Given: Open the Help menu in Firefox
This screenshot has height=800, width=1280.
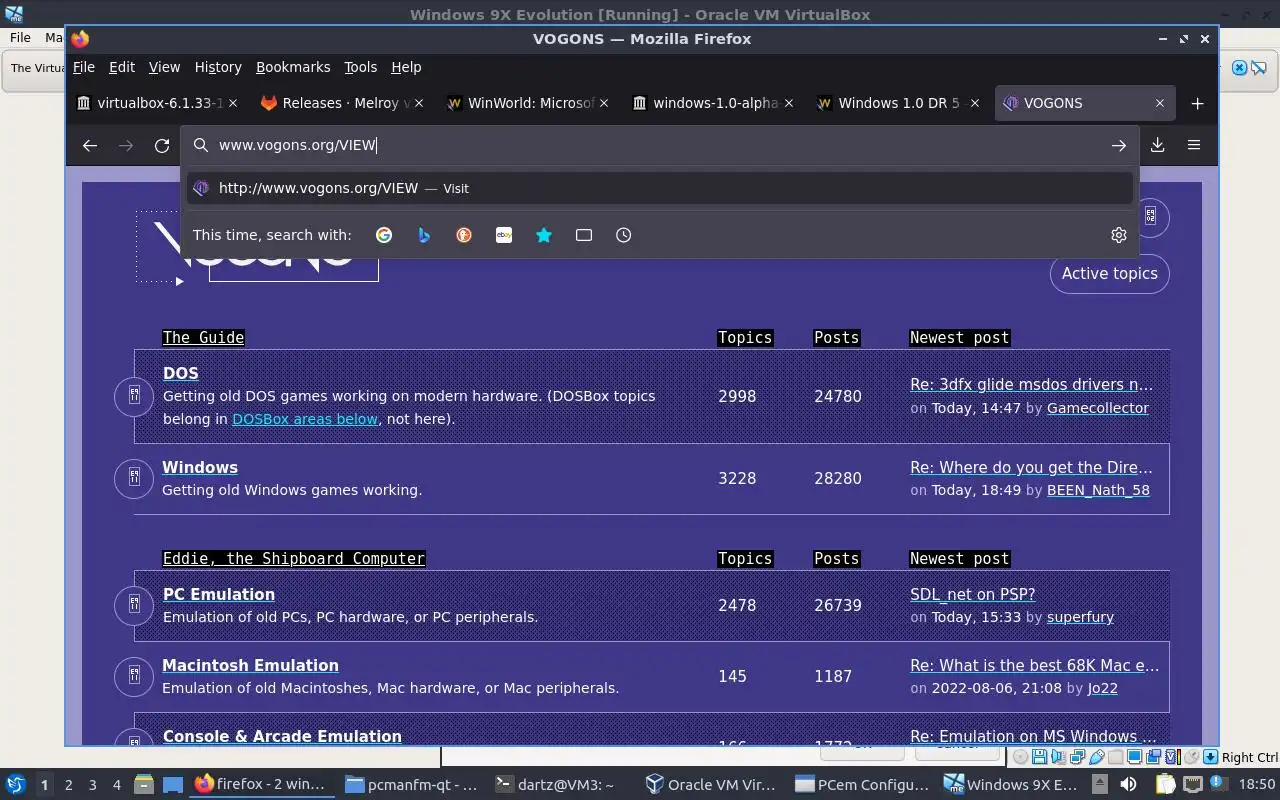Looking at the screenshot, I should click(406, 67).
